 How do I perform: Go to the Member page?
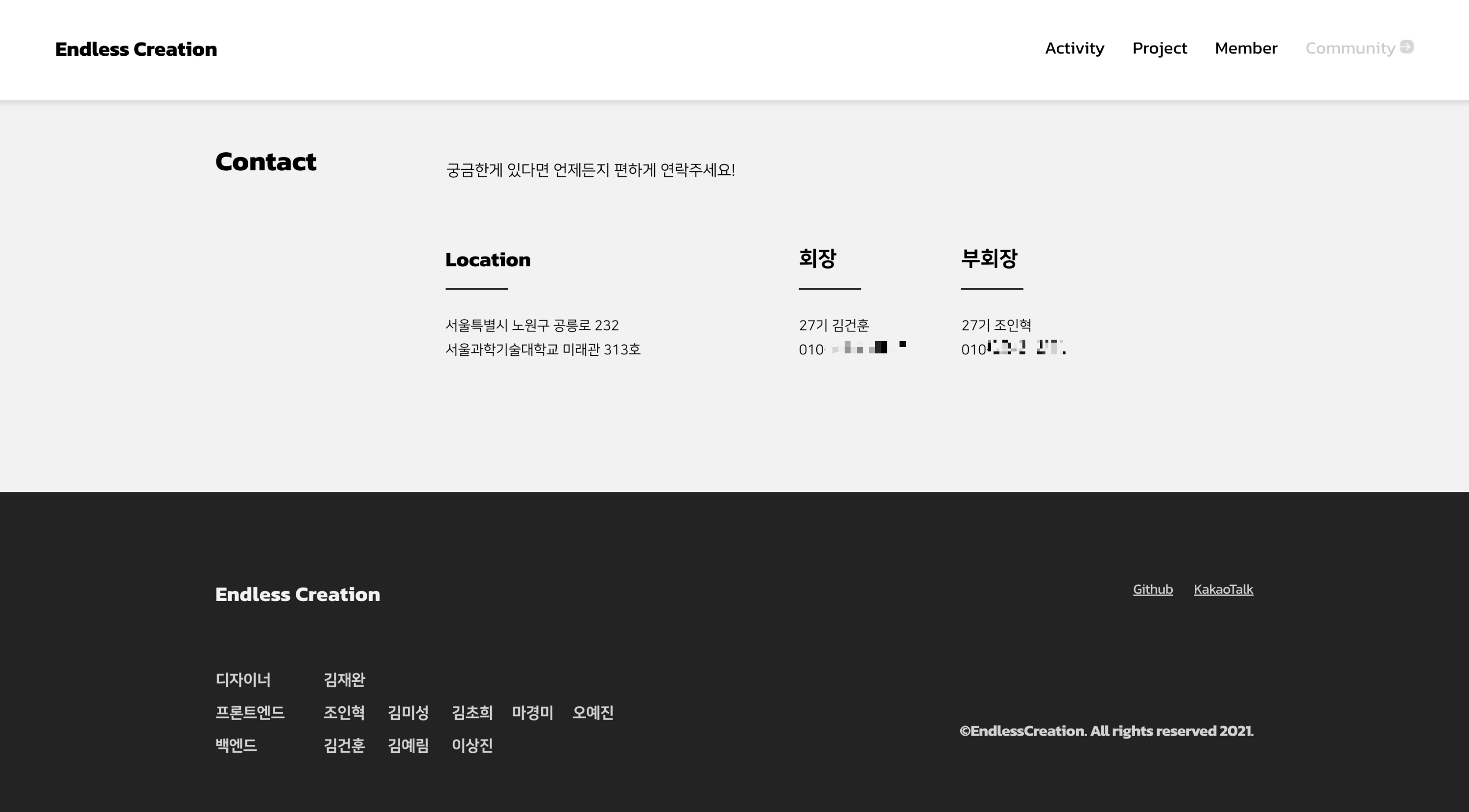click(x=1246, y=48)
